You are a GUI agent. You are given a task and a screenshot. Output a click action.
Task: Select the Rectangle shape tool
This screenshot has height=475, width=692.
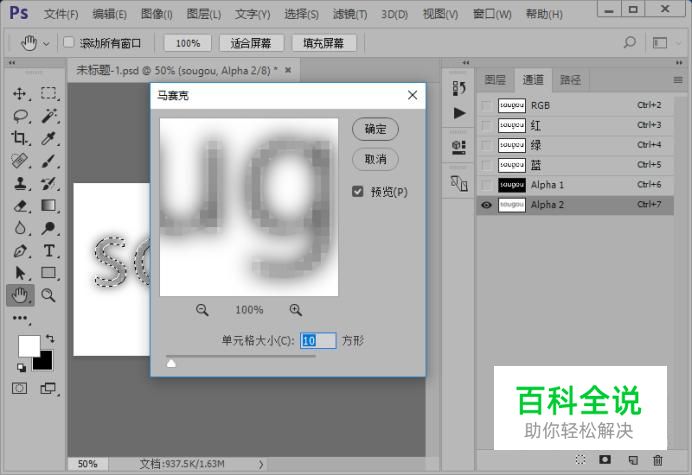(x=48, y=273)
